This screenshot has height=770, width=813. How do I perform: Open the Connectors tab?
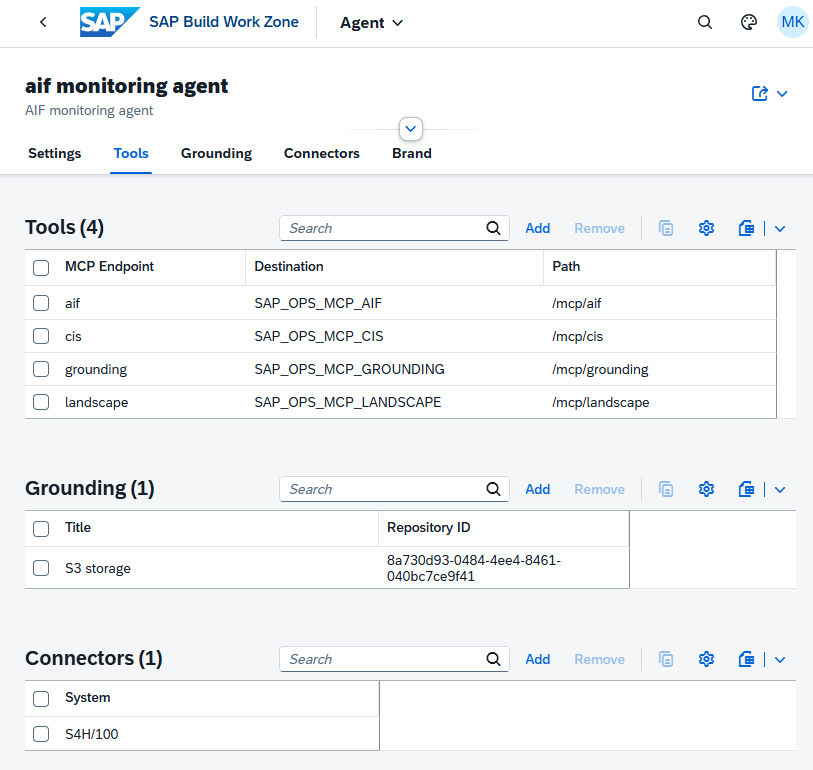pyautogui.click(x=321, y=153)
